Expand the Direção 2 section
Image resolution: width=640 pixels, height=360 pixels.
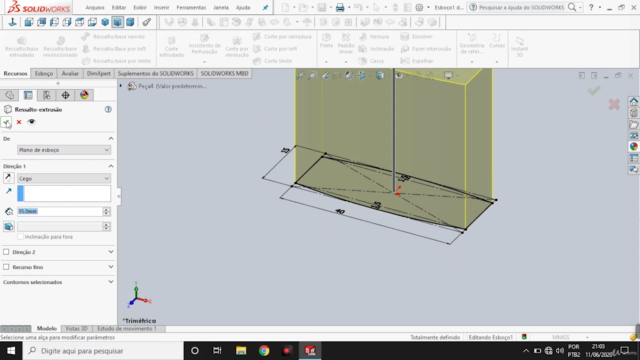111,252
